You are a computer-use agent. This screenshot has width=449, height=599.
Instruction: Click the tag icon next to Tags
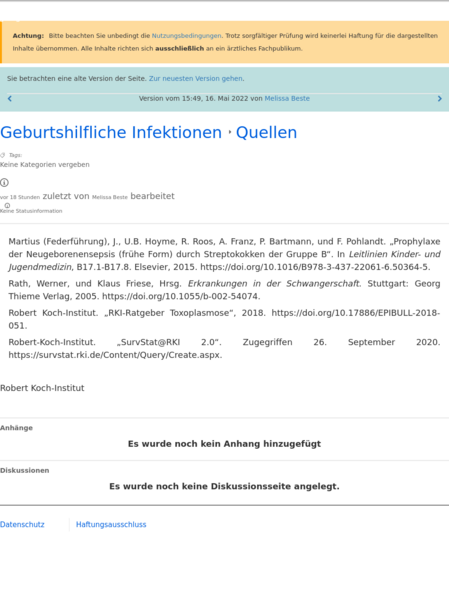[x=3, y=155]
